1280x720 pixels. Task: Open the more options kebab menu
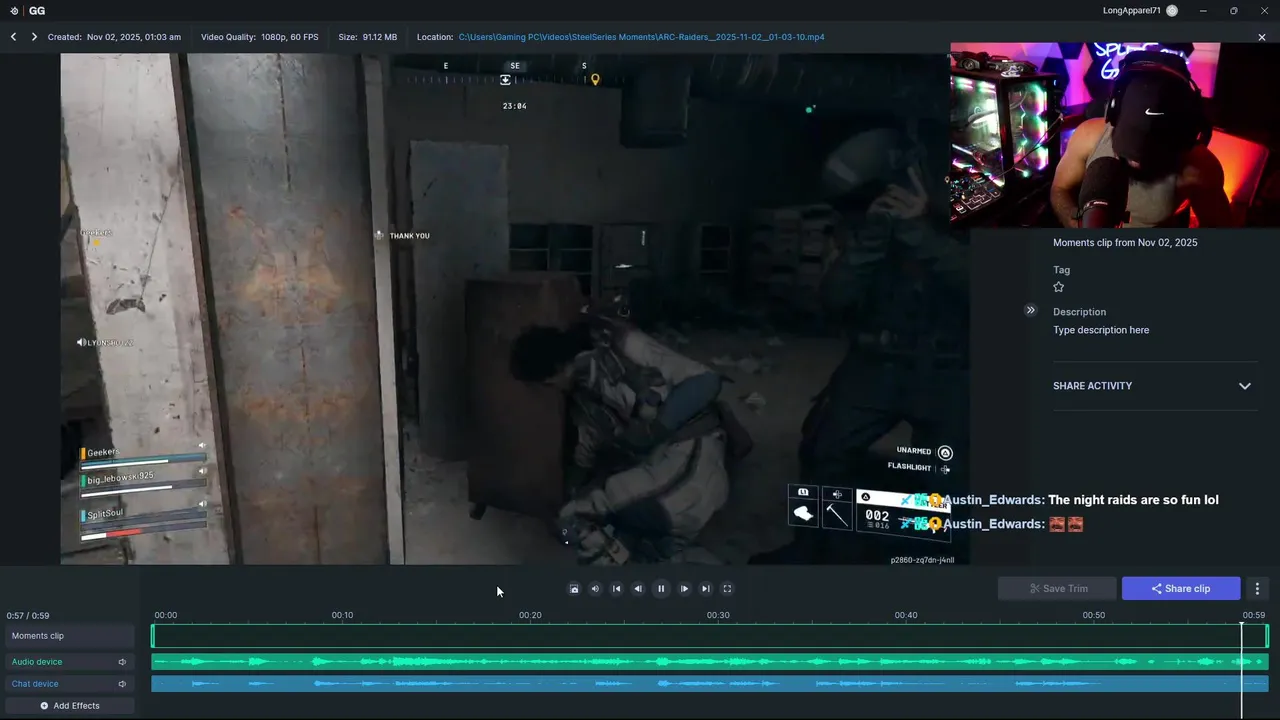point(1257,588)
